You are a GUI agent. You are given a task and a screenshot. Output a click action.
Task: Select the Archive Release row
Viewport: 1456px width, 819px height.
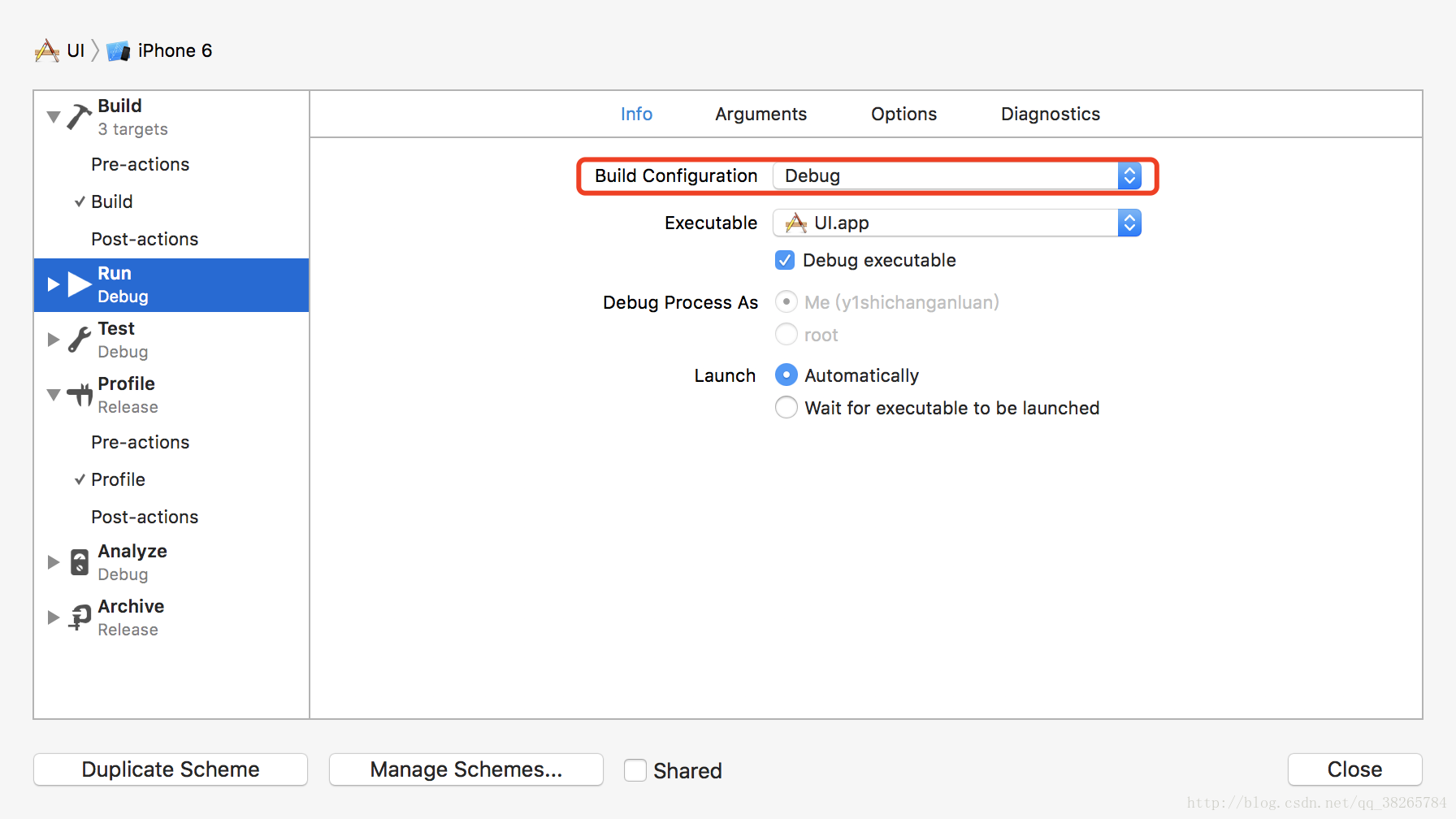tap(171, 617)
